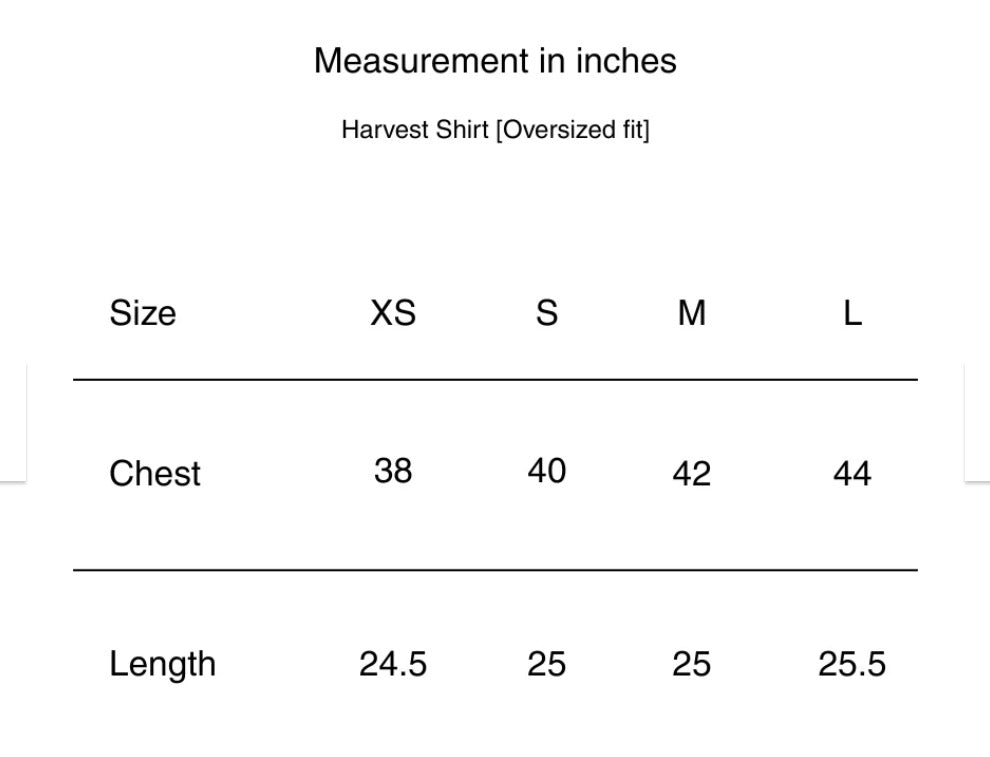Select the L size column header
The width and height of the screenshot is (990, 757).
pos(852,313)
